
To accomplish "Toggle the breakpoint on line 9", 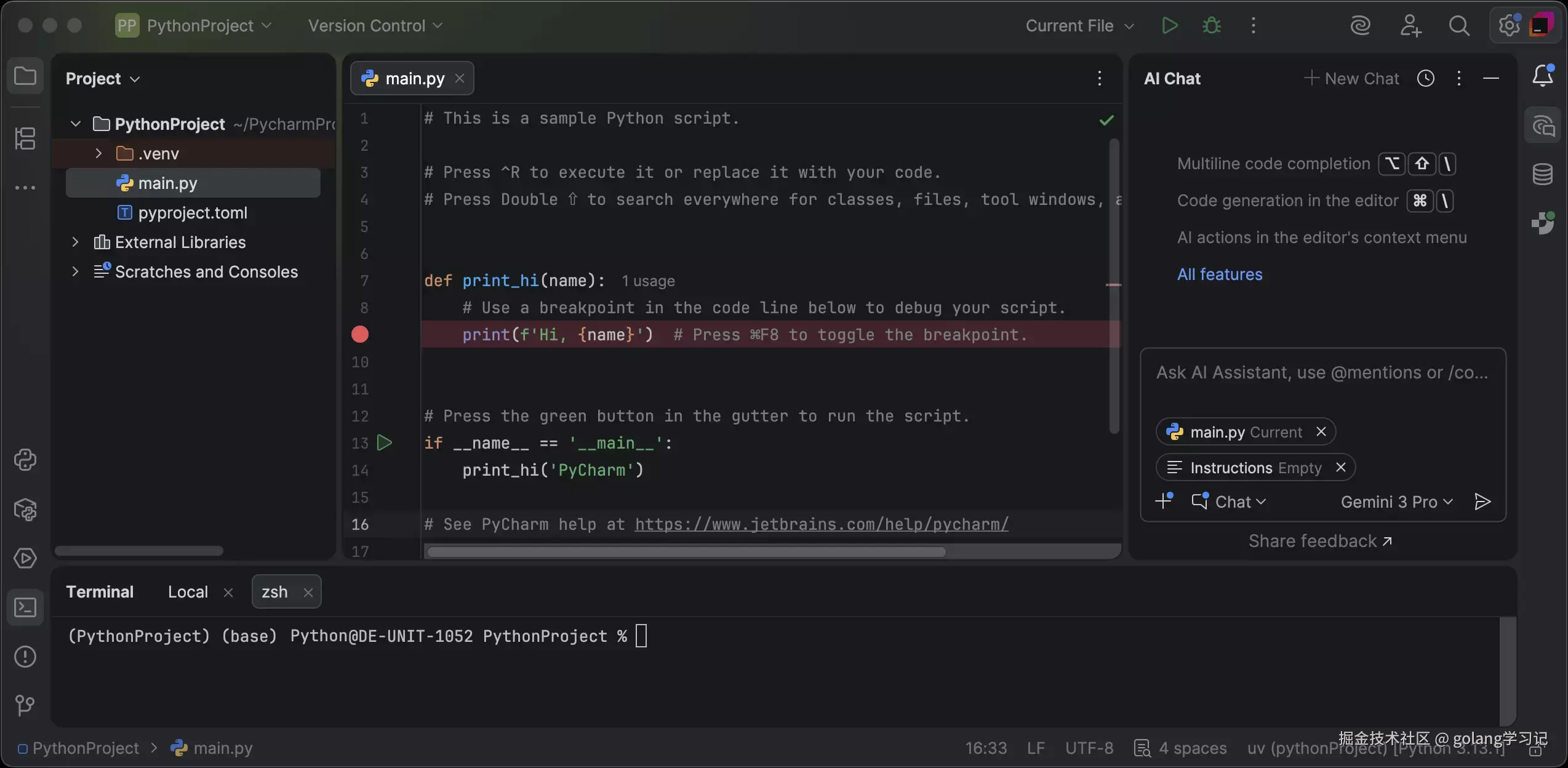I will tap(360, 335).
